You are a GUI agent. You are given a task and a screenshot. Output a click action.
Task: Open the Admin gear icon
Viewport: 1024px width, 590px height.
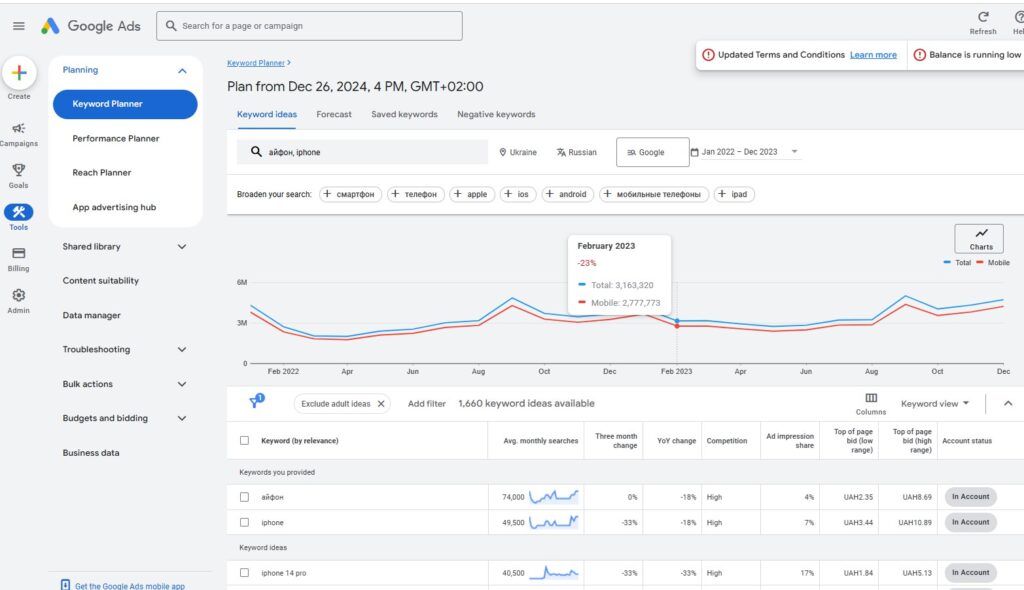coord(20,294)
